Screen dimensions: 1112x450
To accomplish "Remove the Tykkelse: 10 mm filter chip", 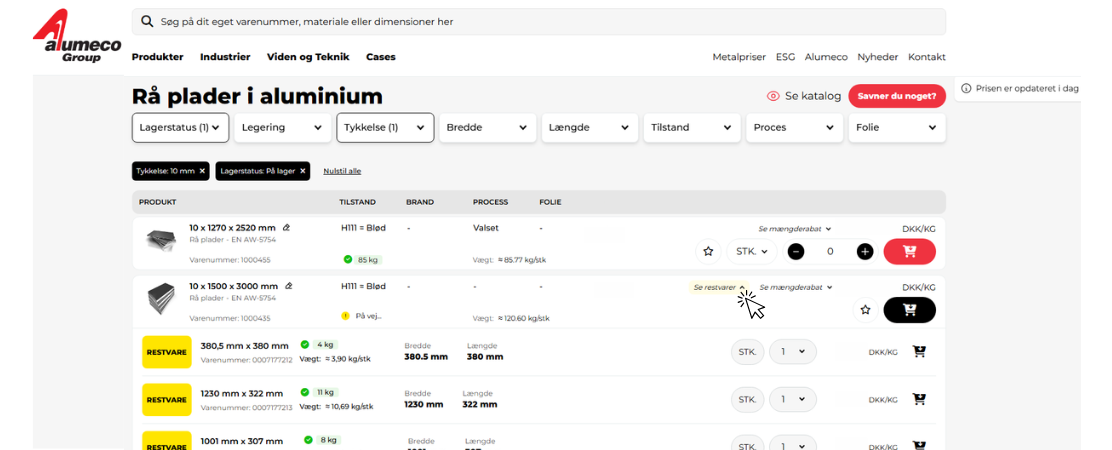I will [202, 171].
